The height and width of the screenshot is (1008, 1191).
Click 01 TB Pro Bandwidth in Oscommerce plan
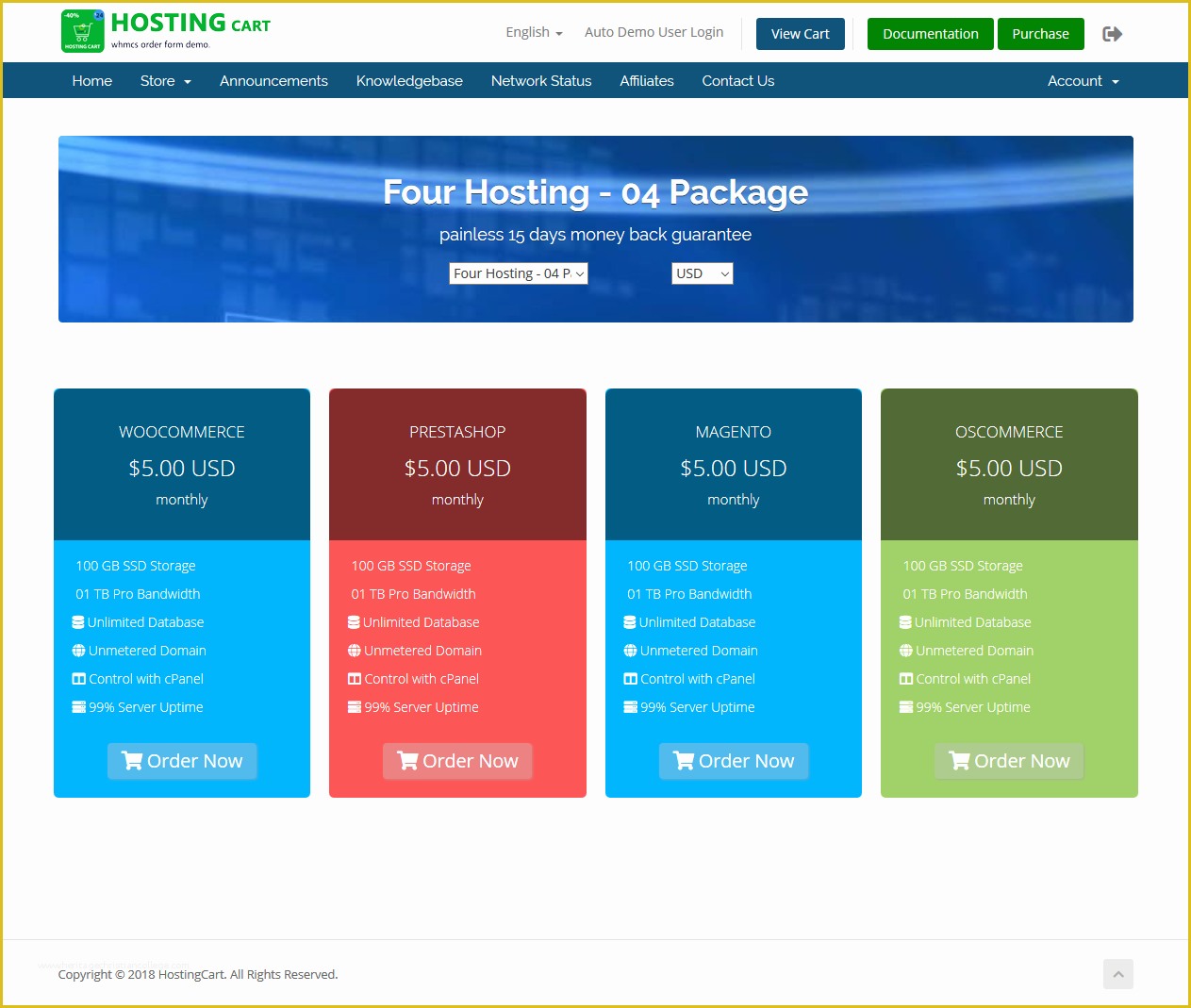point(966,594)
